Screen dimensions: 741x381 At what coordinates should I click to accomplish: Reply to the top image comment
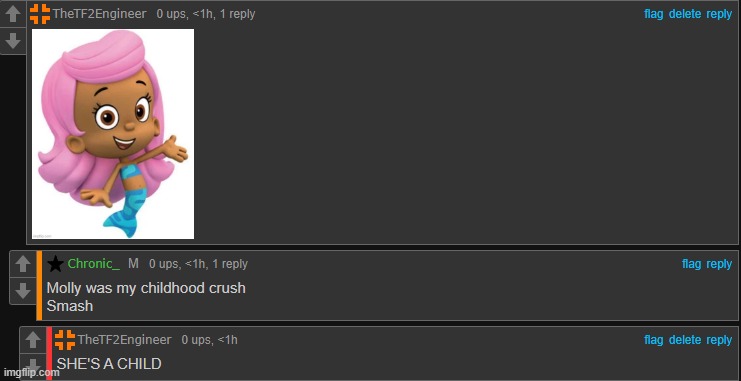[x=719, y=14]
